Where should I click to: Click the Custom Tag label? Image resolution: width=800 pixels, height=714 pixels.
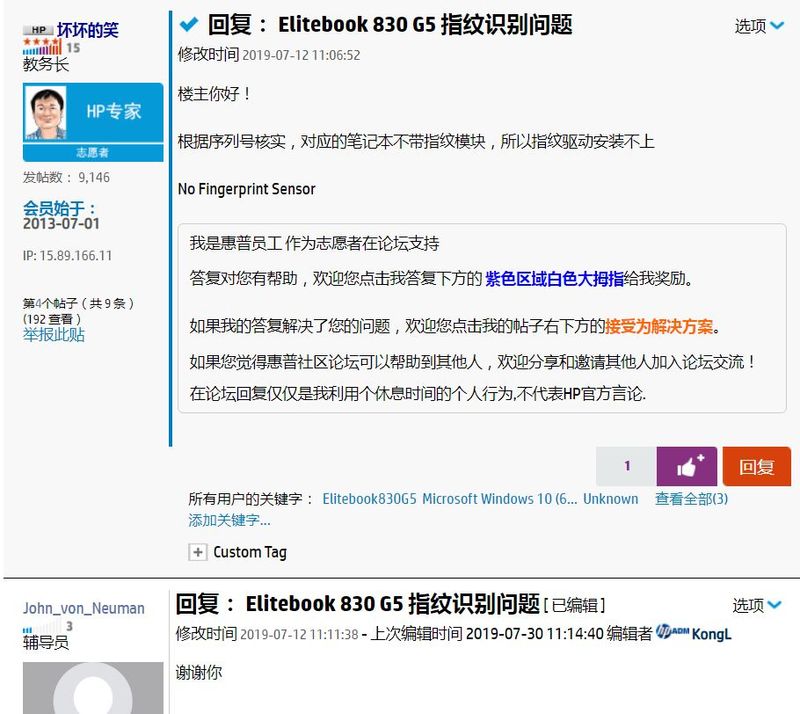[x=250, y=552]
